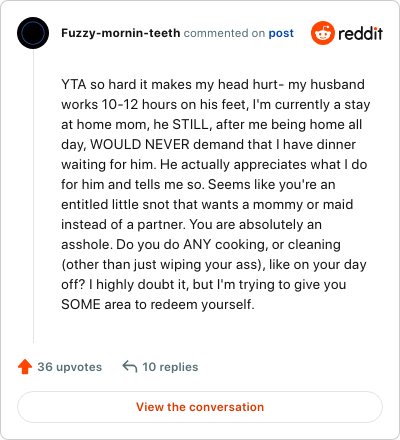Open the Fuzzy-mornin-teeth username link
This screenshot has width=400, height=440.
click(x=121, y=33)
